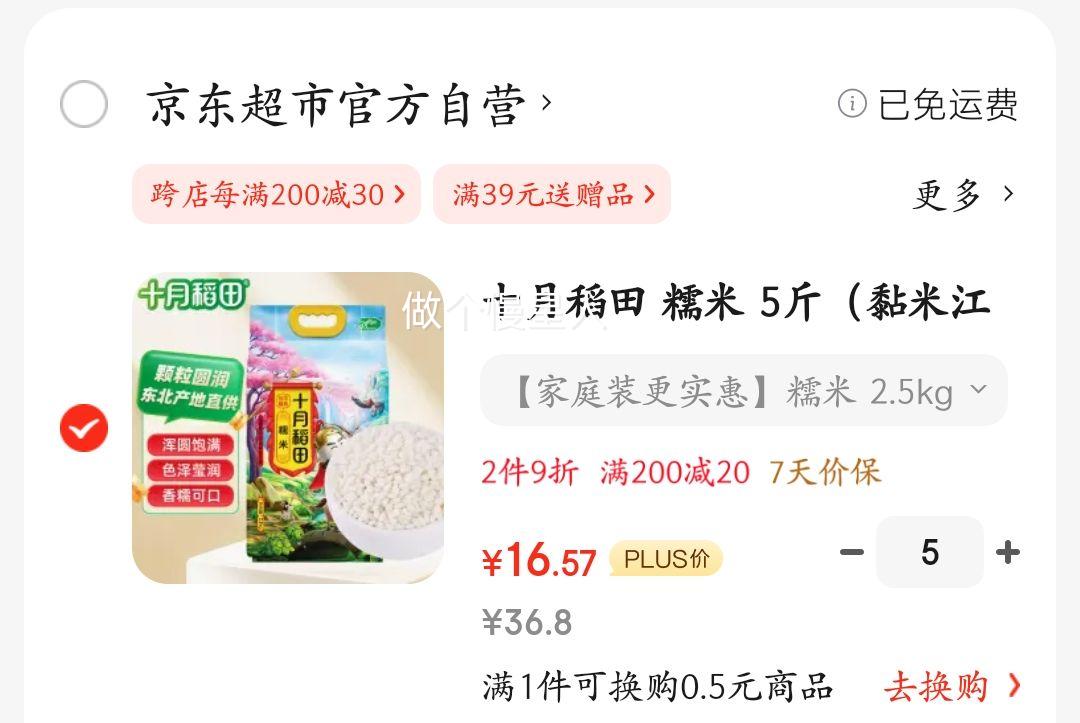Open the 京东超市官方自营 store page
1080x723 pixels.
point(336,105)
